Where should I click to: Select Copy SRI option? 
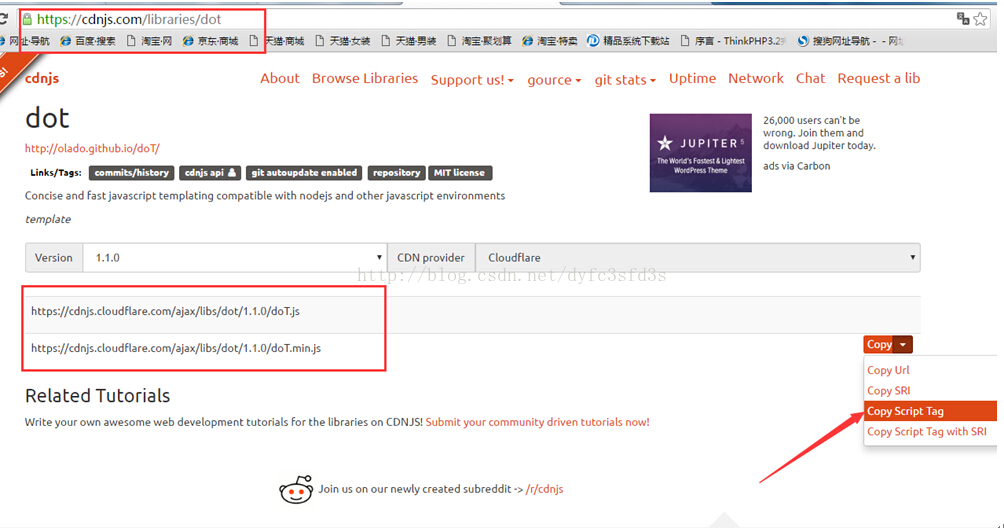(888, 390)
